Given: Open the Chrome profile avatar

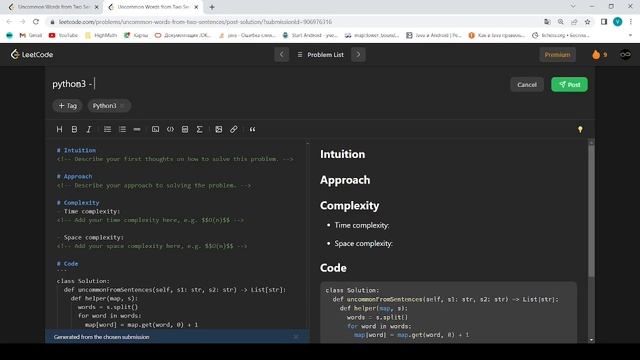Looking at the screenshot, I should tap(618, 22).
